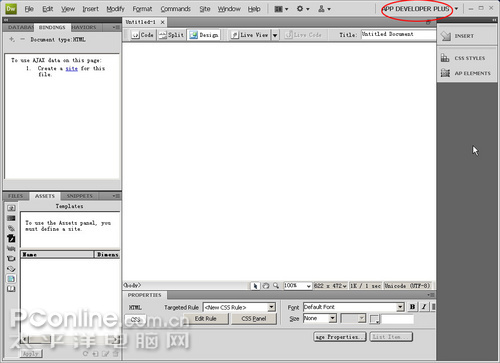Viewport: 500px width, 363px height.
Task: Open the Site person icon menu
Action: [x=324, y=9]
